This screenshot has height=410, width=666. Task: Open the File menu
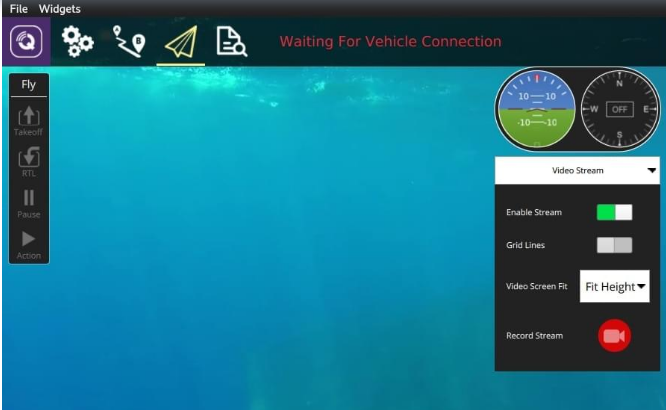coord(19,9)
